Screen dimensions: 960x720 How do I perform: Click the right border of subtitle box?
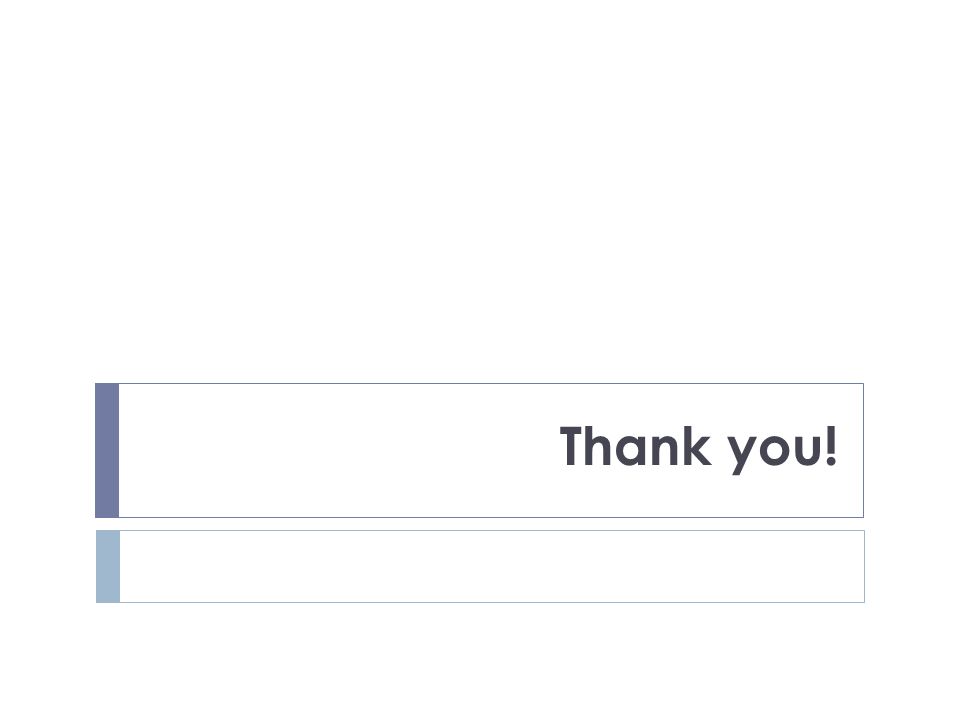point(864,566)
